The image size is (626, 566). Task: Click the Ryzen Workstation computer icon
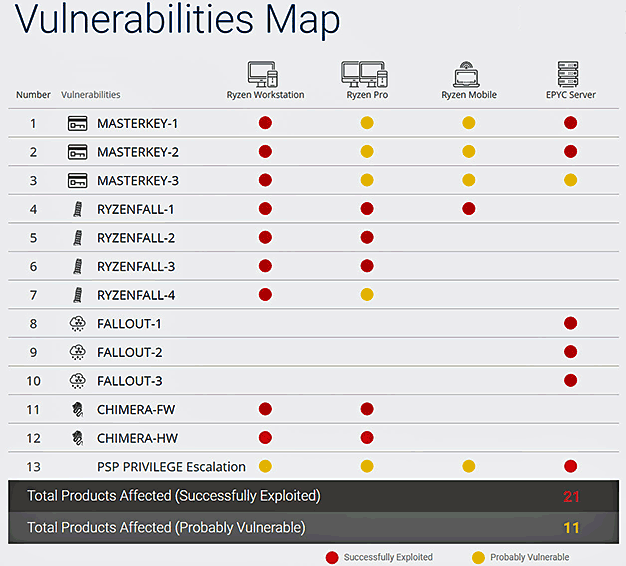coord(263,73)
